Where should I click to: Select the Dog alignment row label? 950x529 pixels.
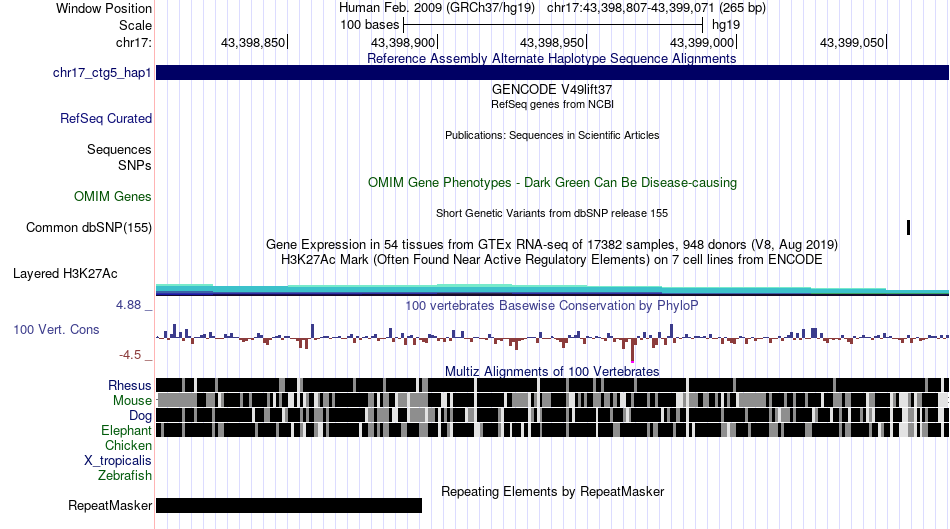(140, 416)
